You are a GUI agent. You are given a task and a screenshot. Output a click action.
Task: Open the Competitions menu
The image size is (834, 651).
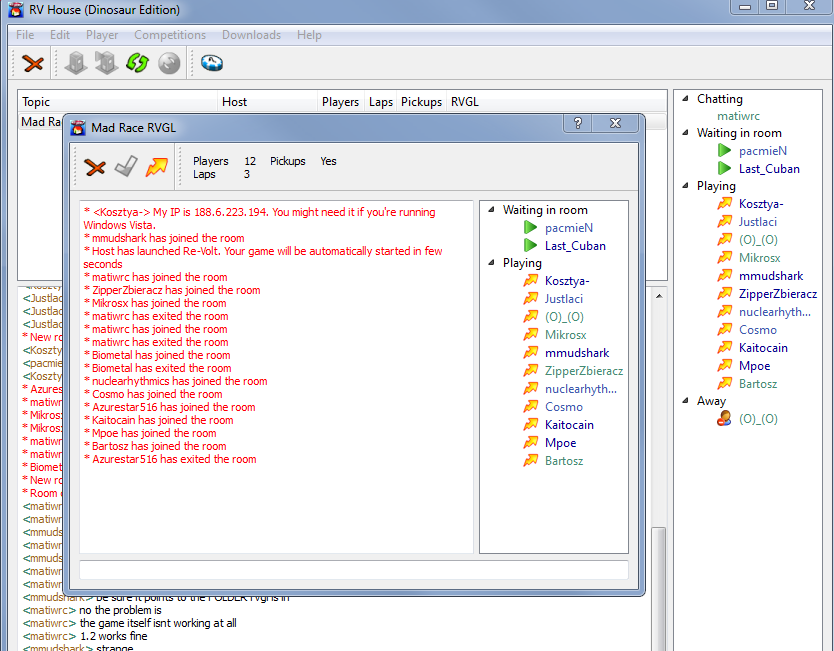tap(170, 35)
